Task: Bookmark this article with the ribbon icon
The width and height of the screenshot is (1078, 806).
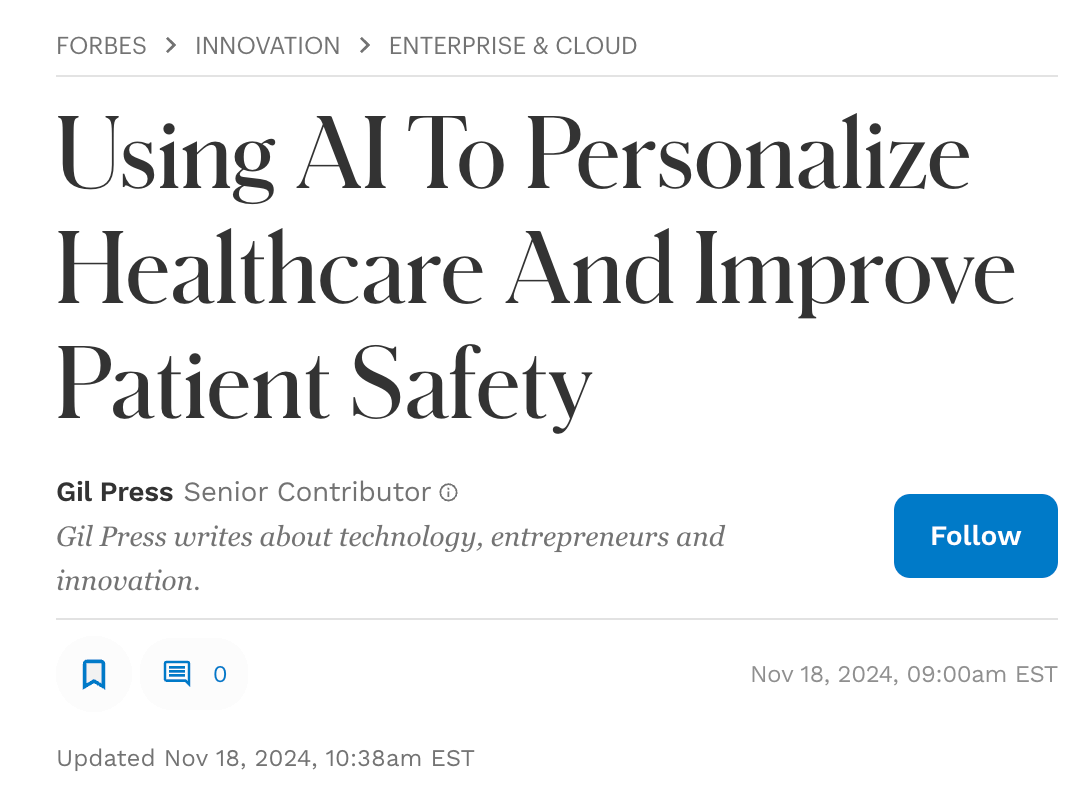Action: [x=94, y=674]
